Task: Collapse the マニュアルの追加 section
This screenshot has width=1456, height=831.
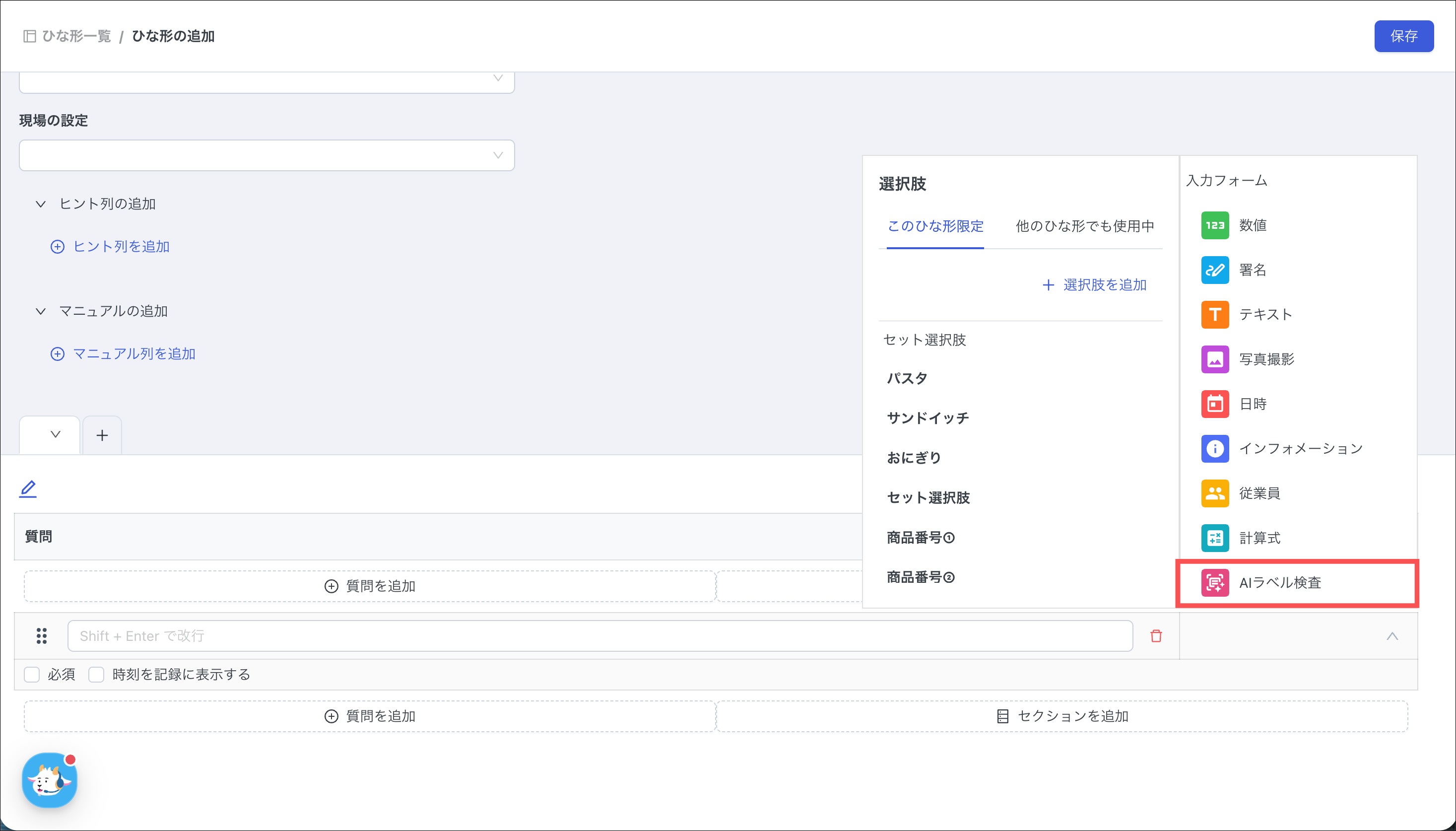Action: 41,311
